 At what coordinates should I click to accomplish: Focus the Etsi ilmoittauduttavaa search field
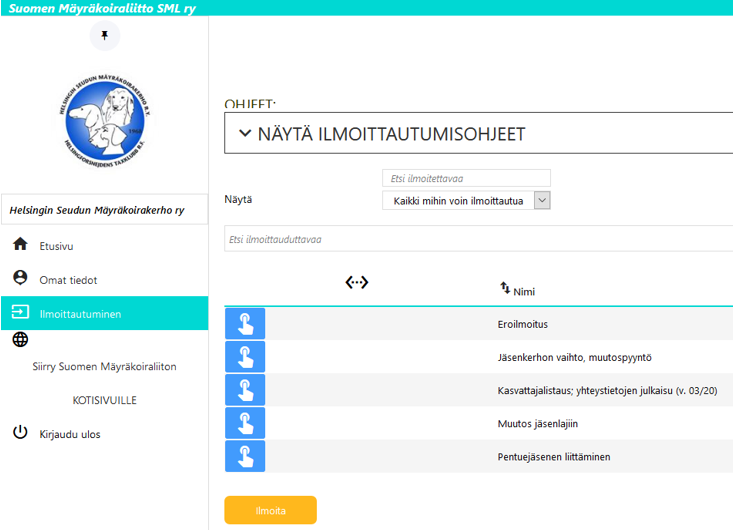pyautogui.click(x=479, y=239)
